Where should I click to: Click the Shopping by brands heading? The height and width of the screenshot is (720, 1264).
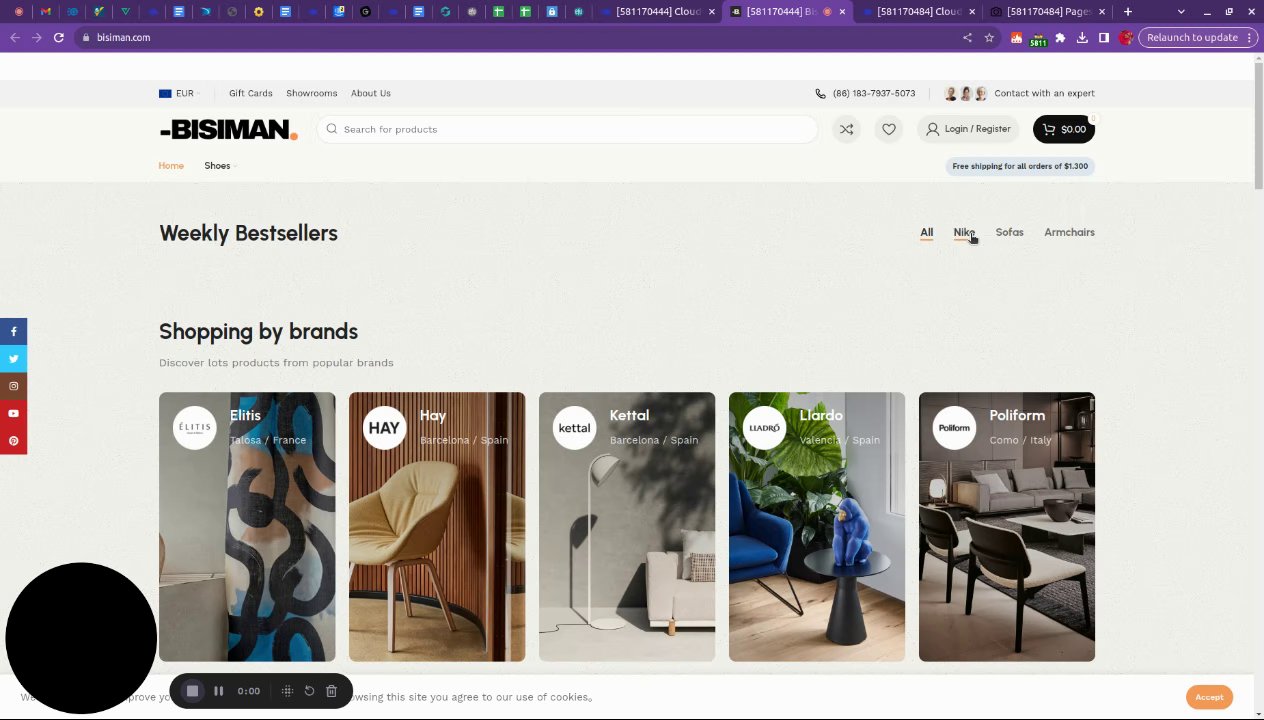pos(258,331)
